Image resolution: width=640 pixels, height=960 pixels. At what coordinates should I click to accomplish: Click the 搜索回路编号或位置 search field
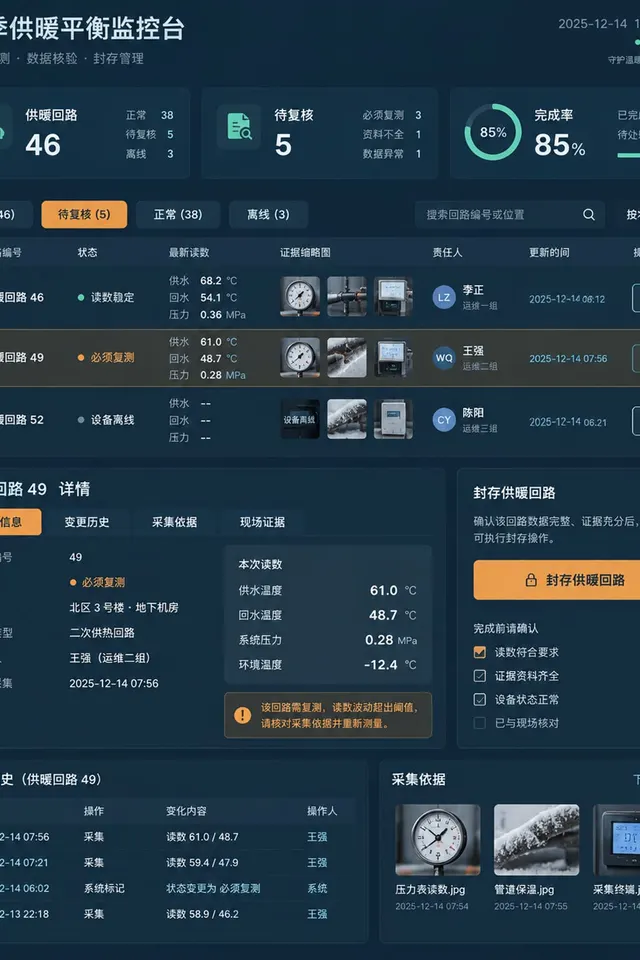coord(510,215)
